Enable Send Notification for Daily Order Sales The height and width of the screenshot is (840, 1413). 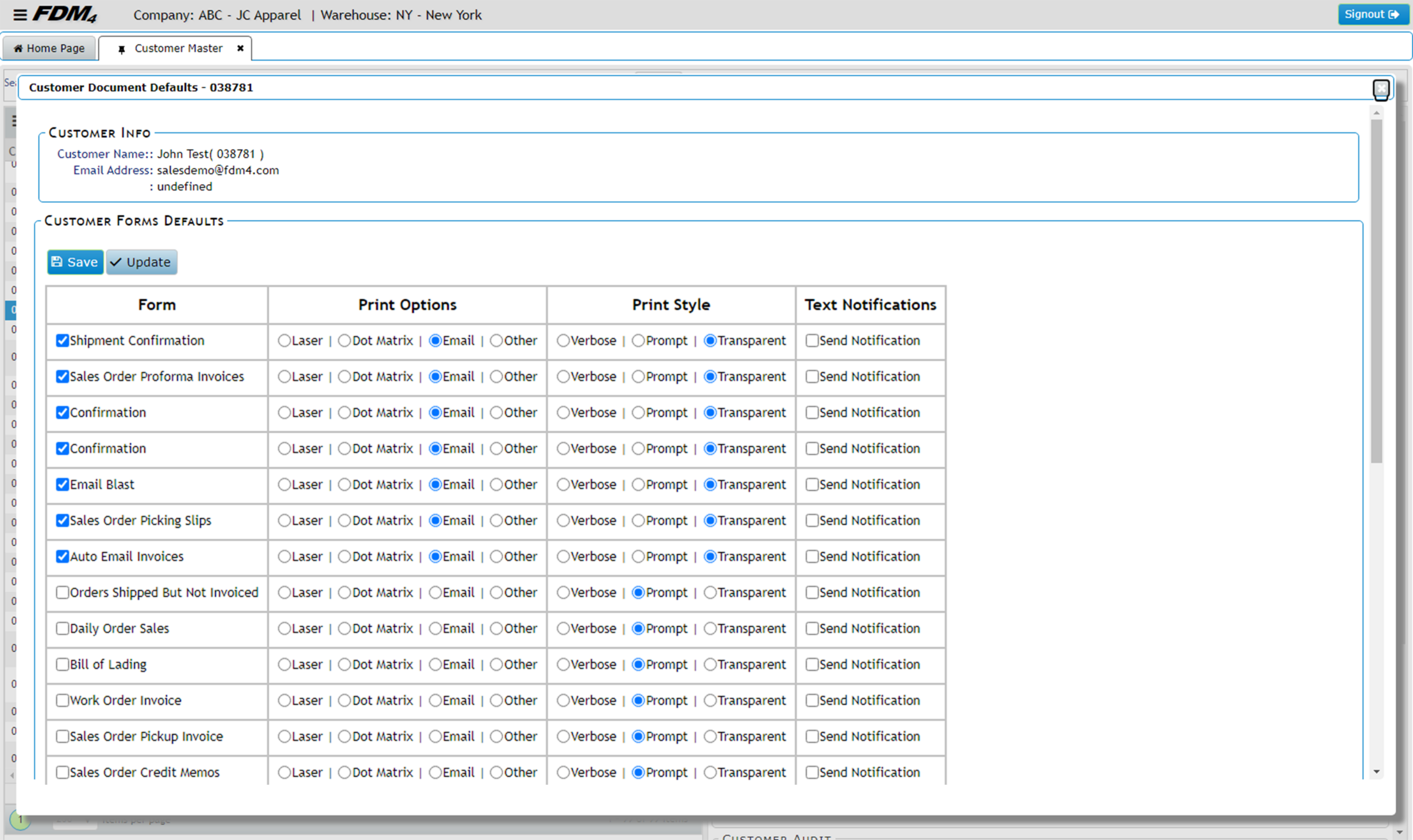coord(812,628)
